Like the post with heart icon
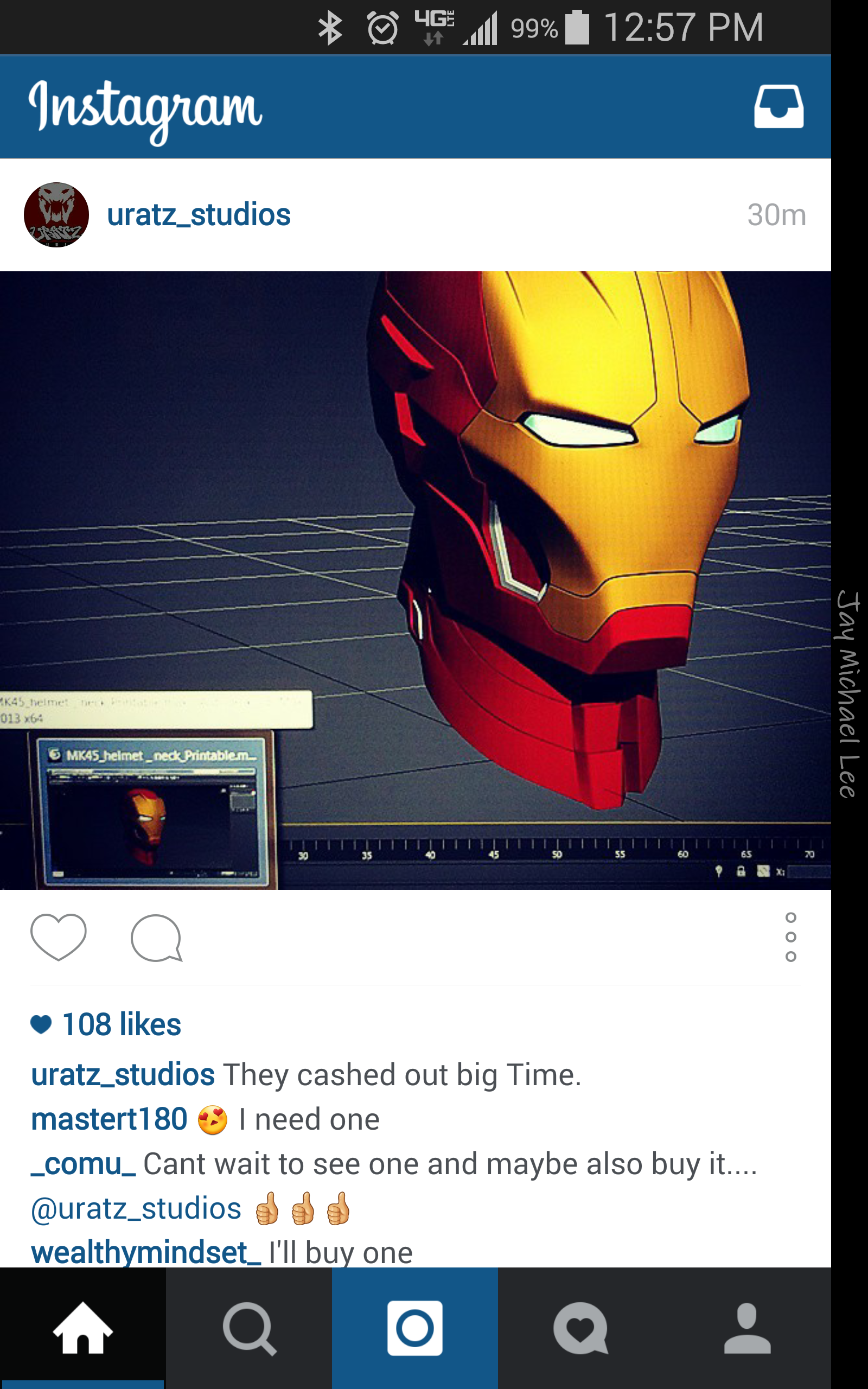 59,936
